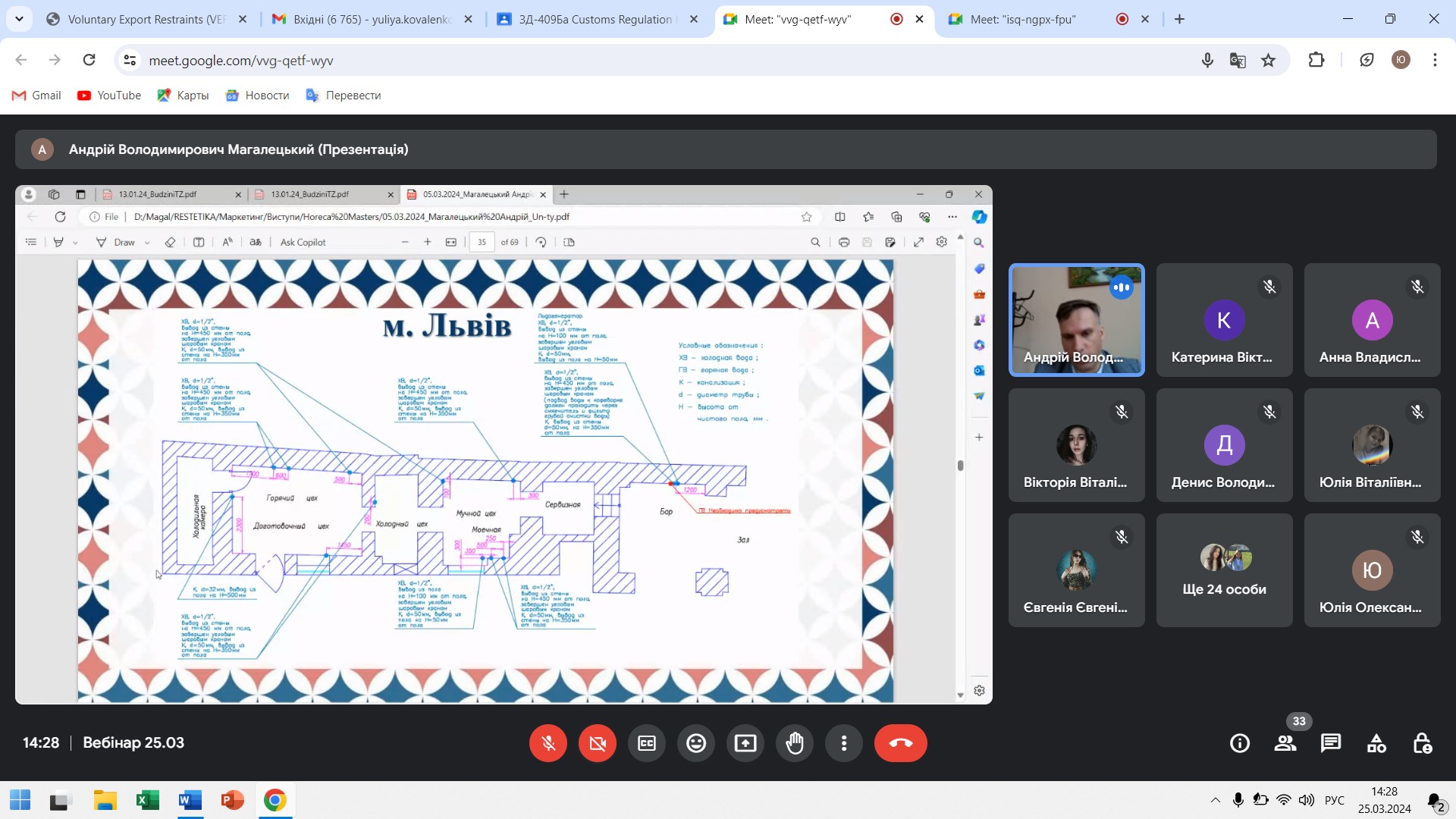The width and height of the screenshot is (1456, 819).
Task: Switch to the Voluntary Export Restraints tab
Action: [146, 20]
